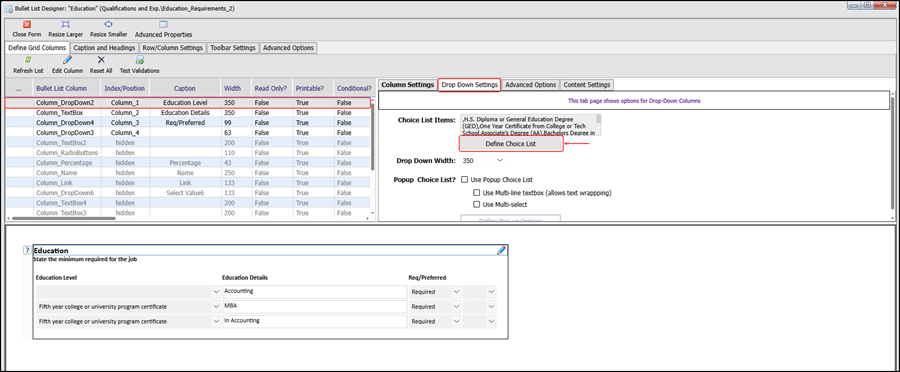The height and width of the screenshot is (372, 900).
Task: Switch to Define Grid Columns tab
Action: point(37,48)
